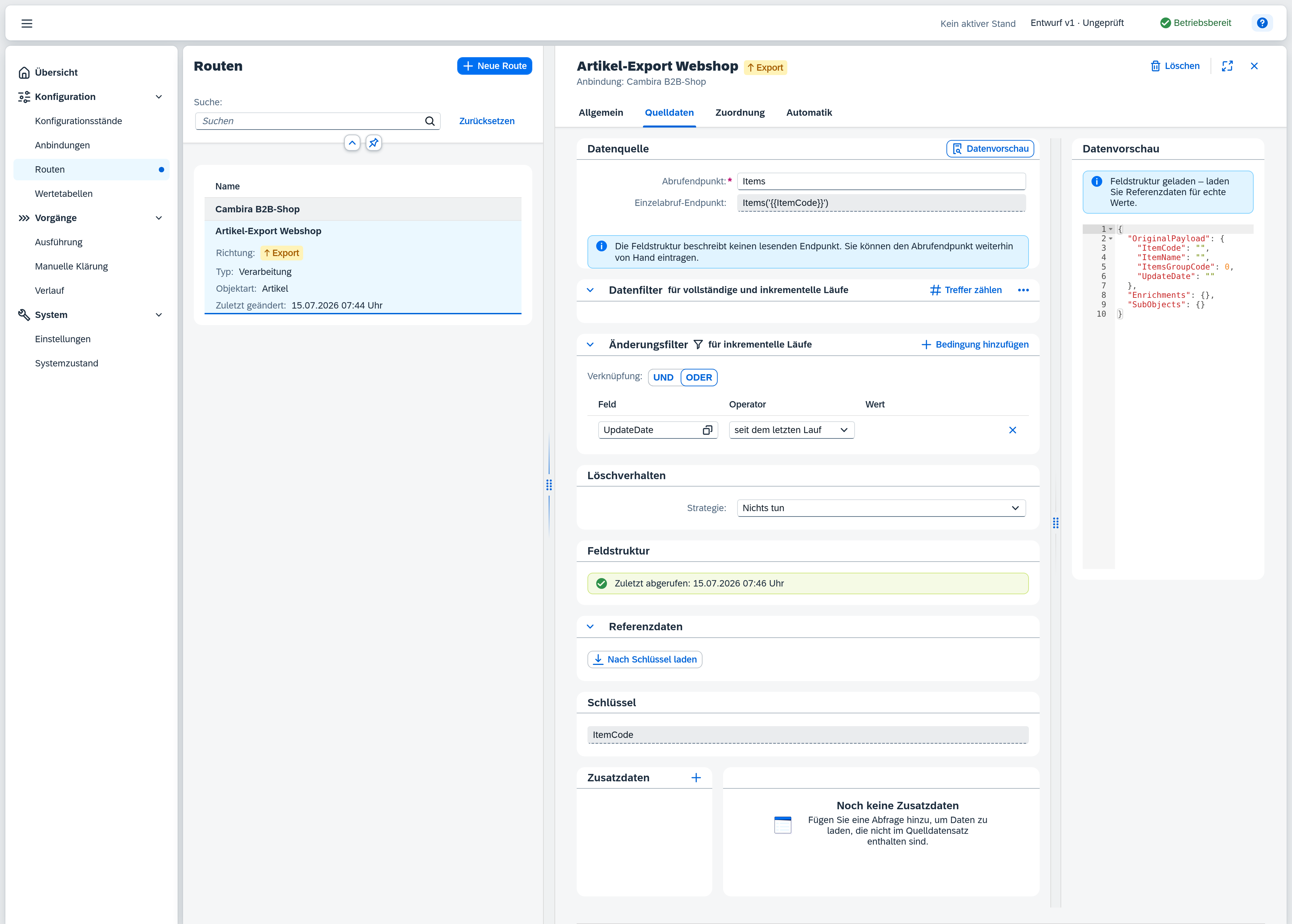The height and width of the screenshot is (924, 1292).
Task: Add a condition via Bedingung hinzufügen
Action: (974, 345)
